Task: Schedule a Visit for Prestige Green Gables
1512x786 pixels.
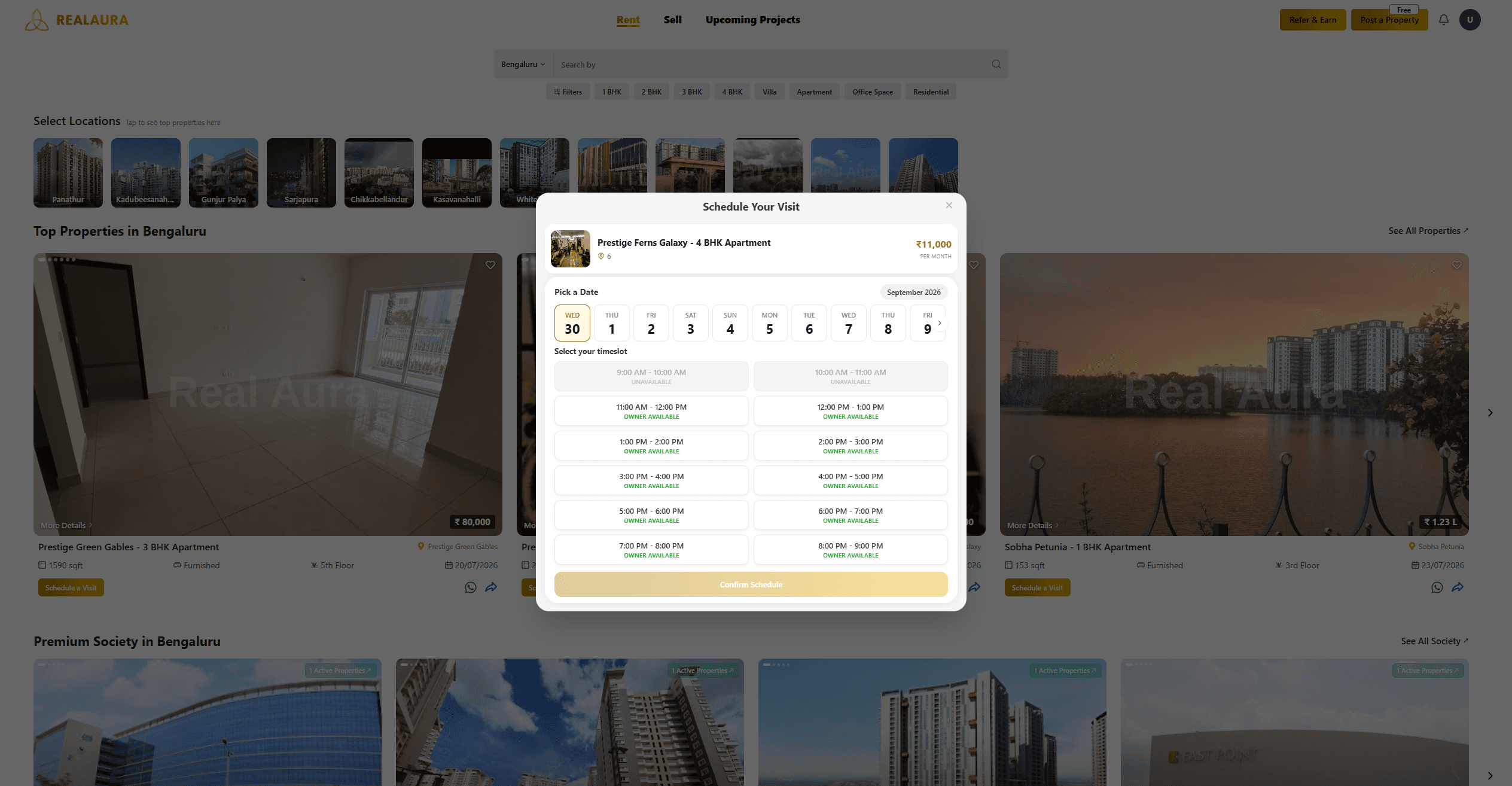Action: 71,587
